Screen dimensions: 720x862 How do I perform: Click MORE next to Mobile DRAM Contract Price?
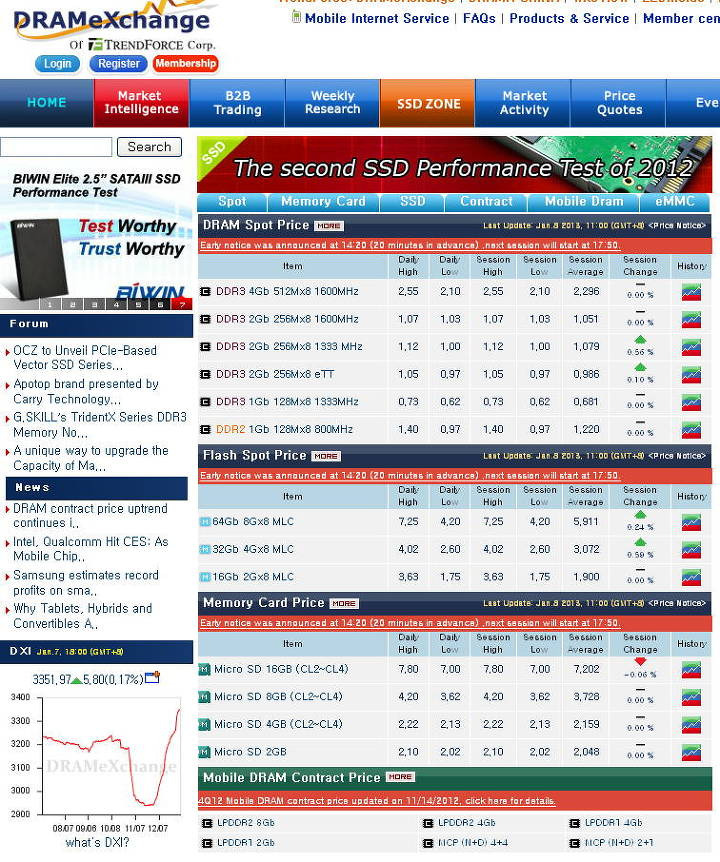[400, 777]
